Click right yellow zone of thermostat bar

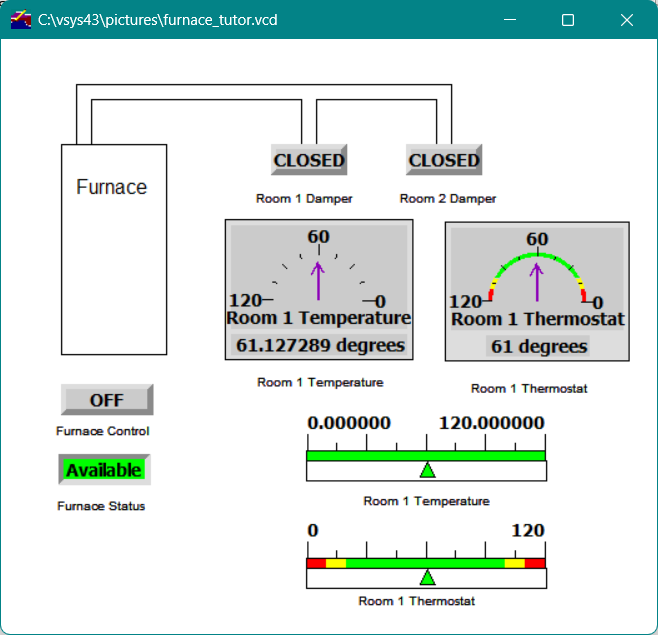(514, 563)
